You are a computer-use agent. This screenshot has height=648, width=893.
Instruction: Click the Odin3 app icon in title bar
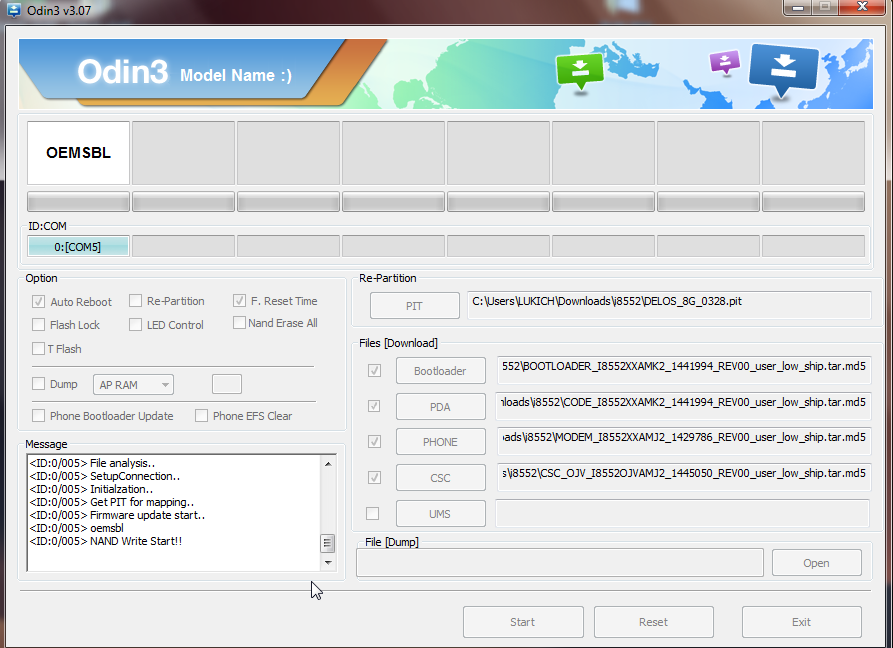[x=14, y=10]
